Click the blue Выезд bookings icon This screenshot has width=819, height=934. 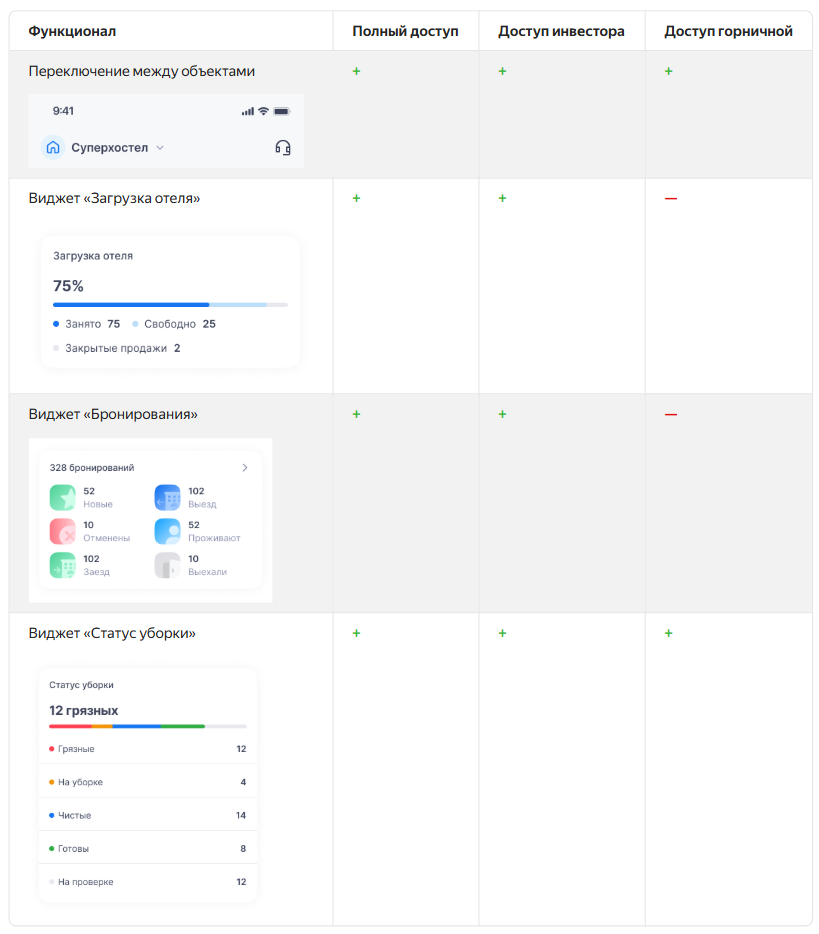coord(167,497)
